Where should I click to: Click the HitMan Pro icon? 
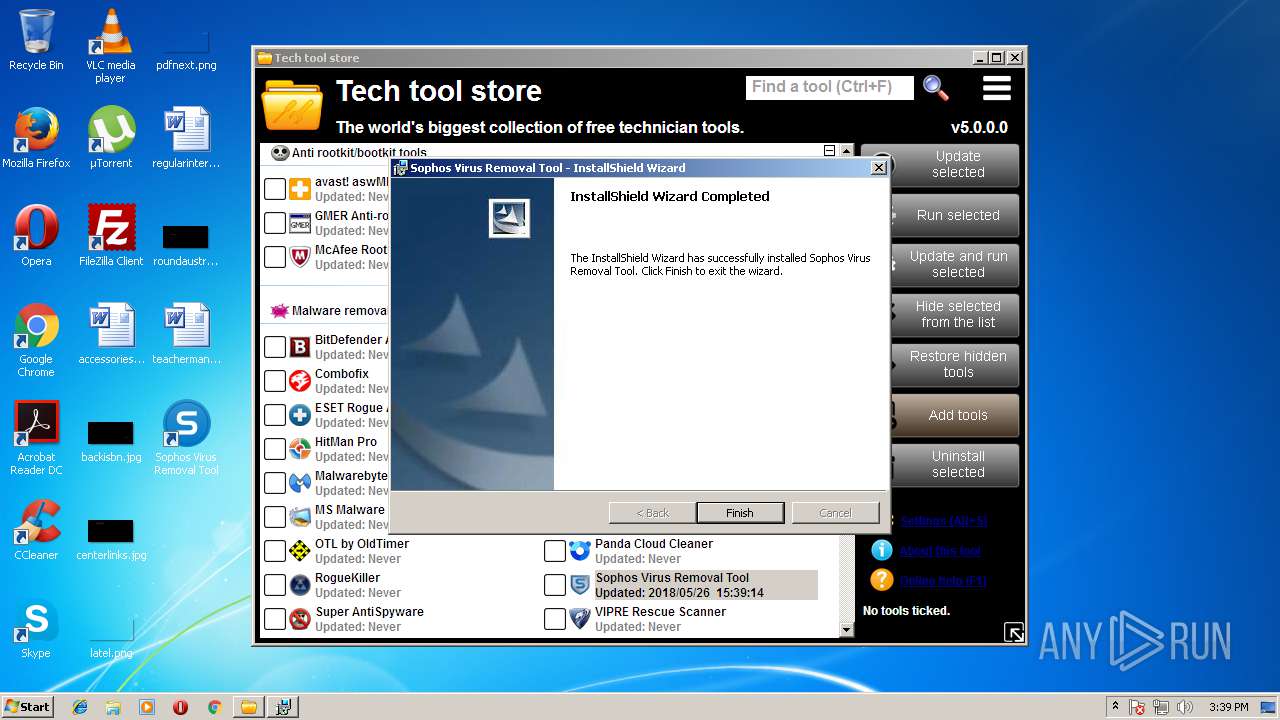[x=299, y=449]
